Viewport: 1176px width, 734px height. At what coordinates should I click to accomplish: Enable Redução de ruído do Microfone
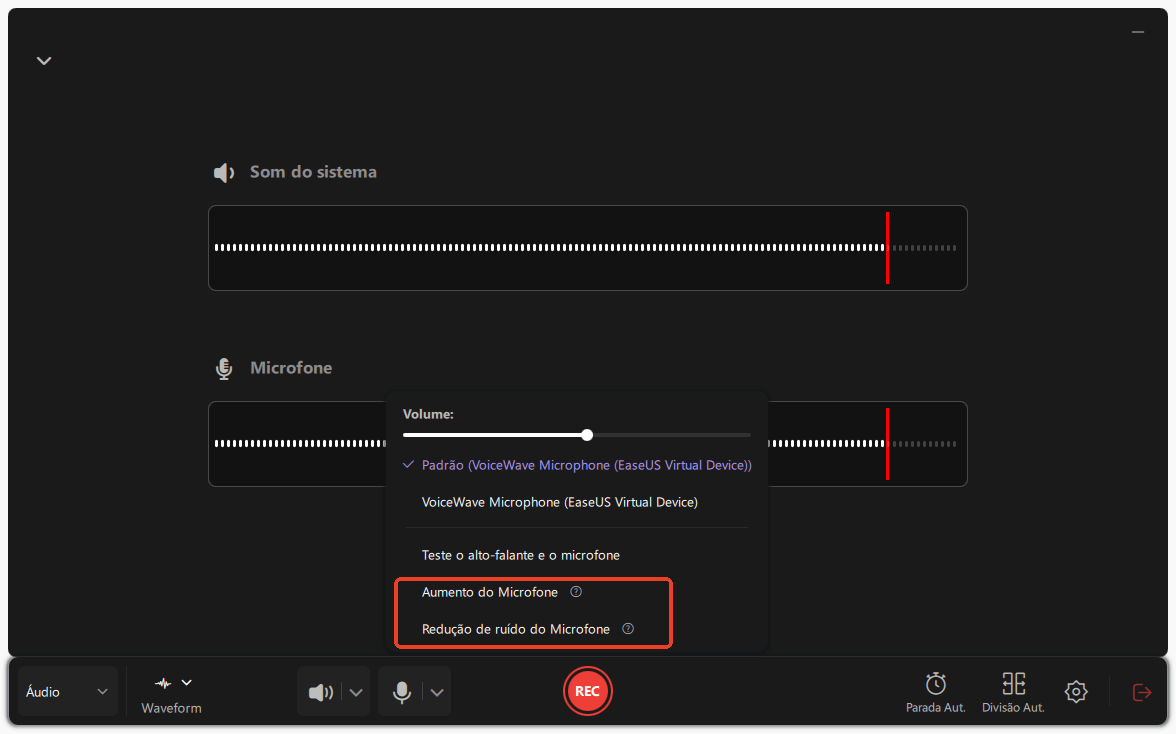516,629
